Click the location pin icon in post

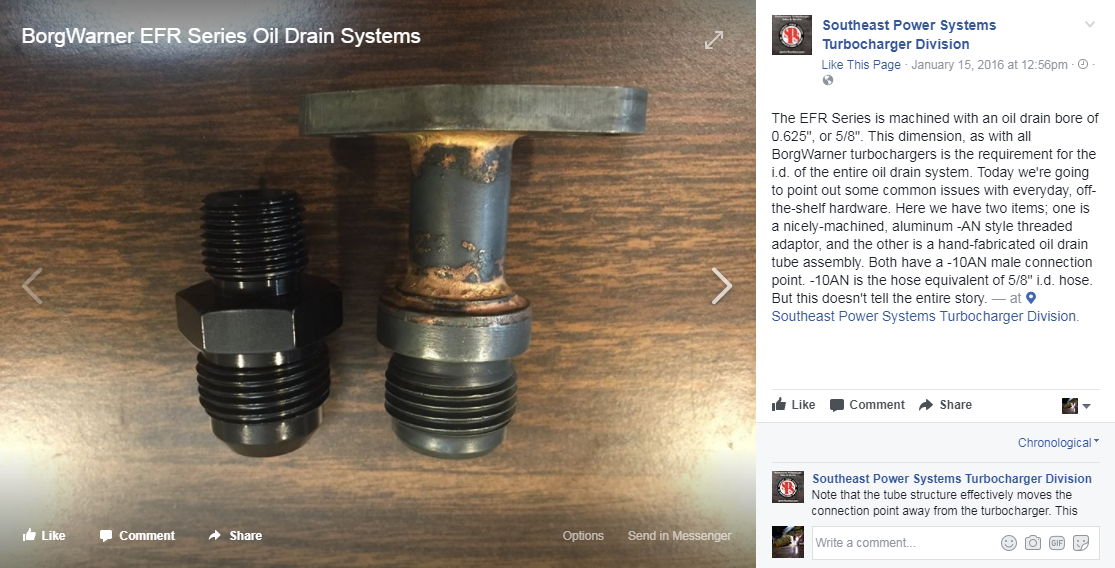point(1031,298)
